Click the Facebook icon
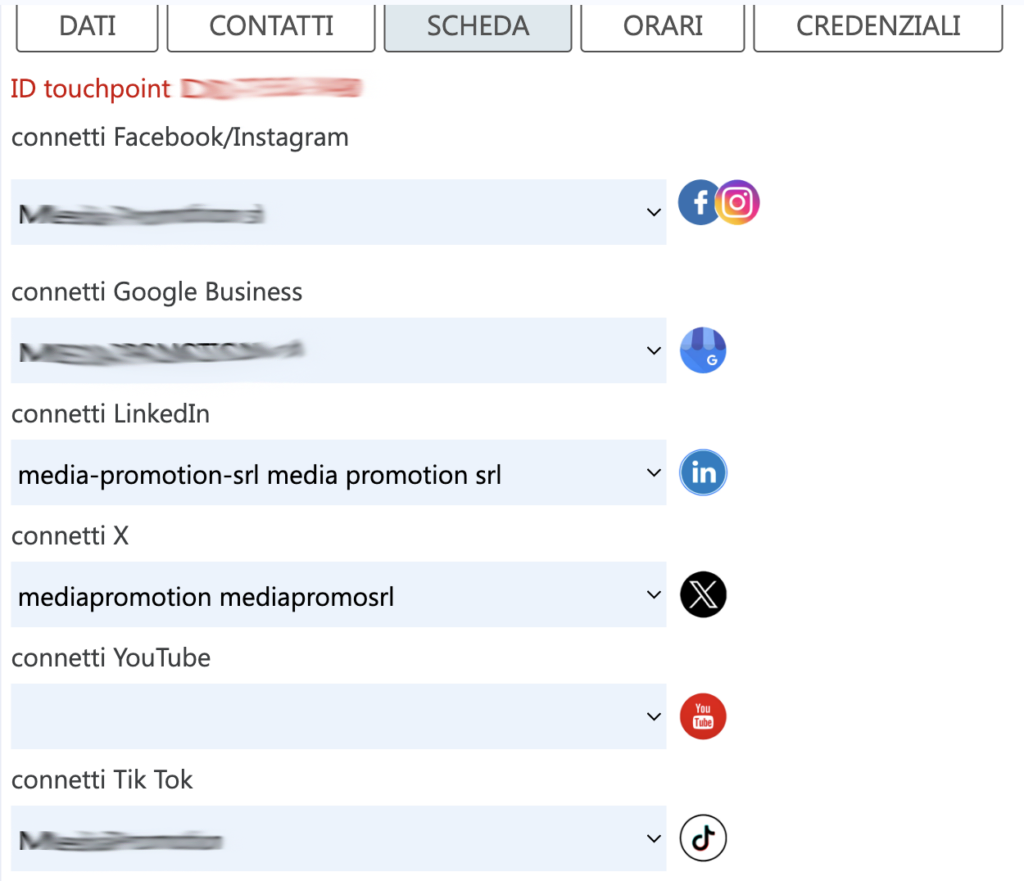Image resolution: width=1024 pixels, height=881 pixels. [696, 202]
